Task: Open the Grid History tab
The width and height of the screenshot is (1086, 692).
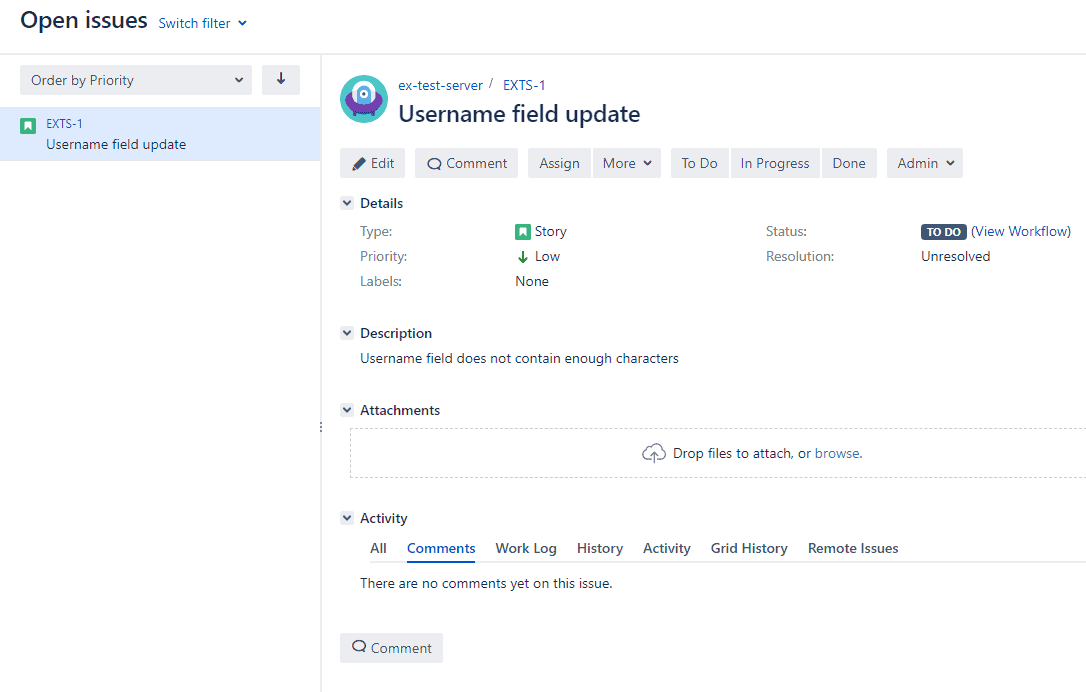Action: point(749,548)
